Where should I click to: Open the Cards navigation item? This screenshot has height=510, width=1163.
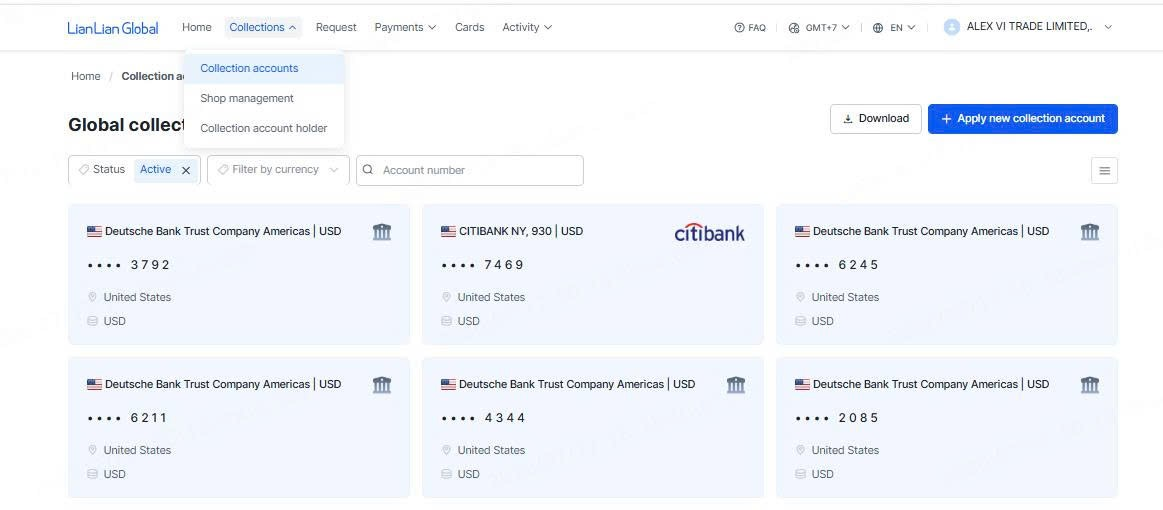470,27
